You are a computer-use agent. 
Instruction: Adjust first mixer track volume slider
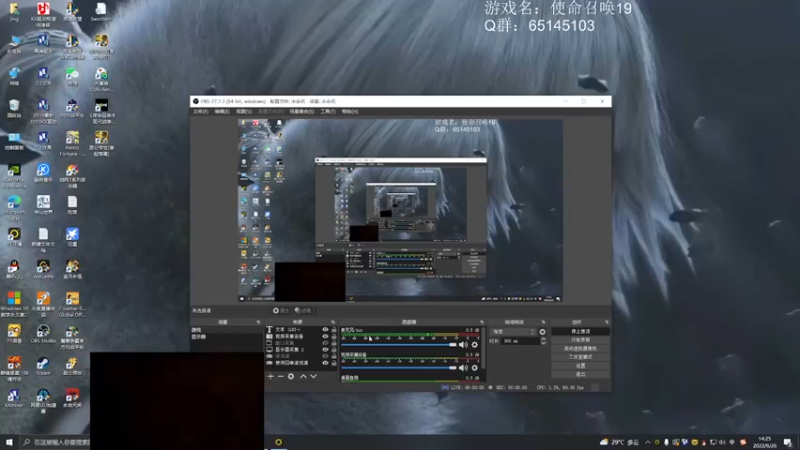[x=398, y=345]
